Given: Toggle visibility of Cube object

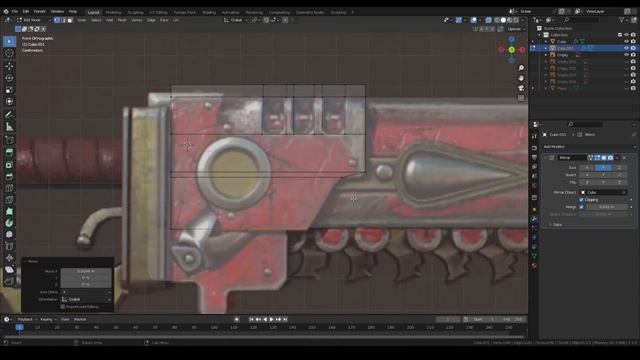Looking at the screenshot, I should 627,42.
